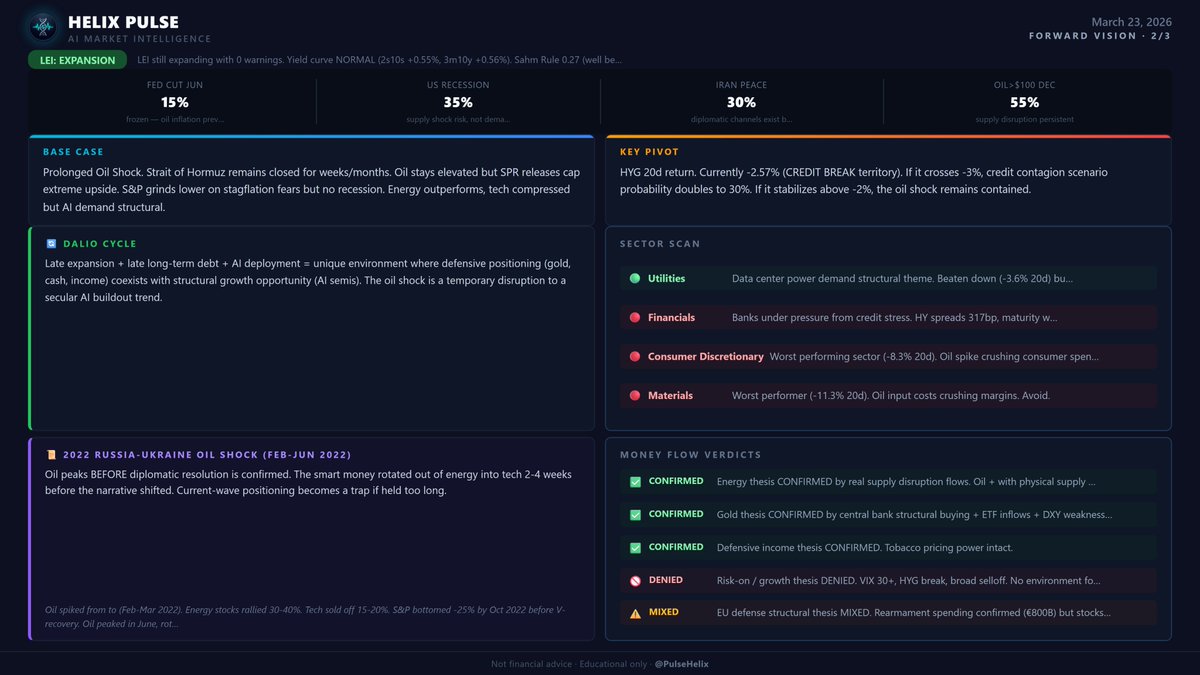Screen dimensions: 1200x675
Task: Click the green dot next to Utilities
Action: click(x=634, y=278)
